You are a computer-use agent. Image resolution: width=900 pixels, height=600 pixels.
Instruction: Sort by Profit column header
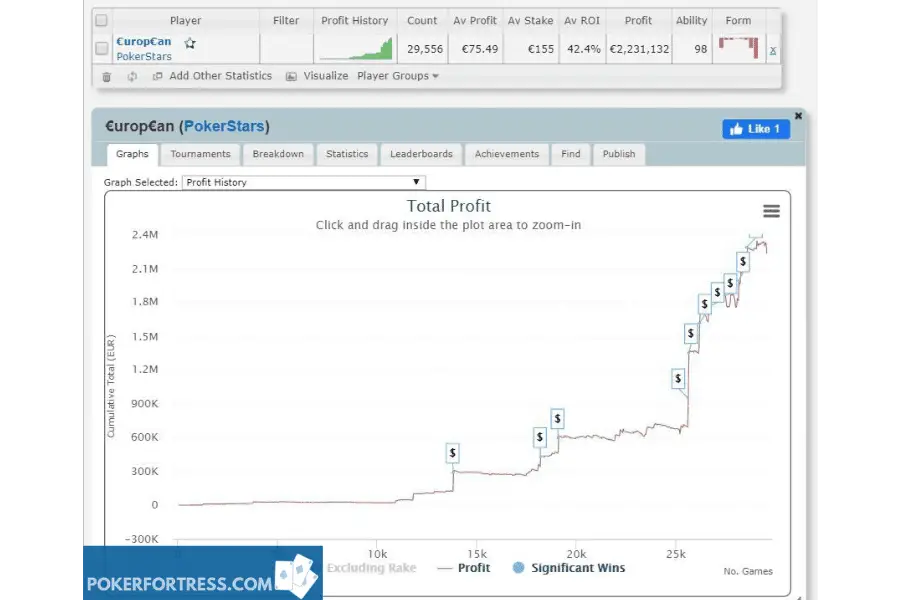coord(638,21)
